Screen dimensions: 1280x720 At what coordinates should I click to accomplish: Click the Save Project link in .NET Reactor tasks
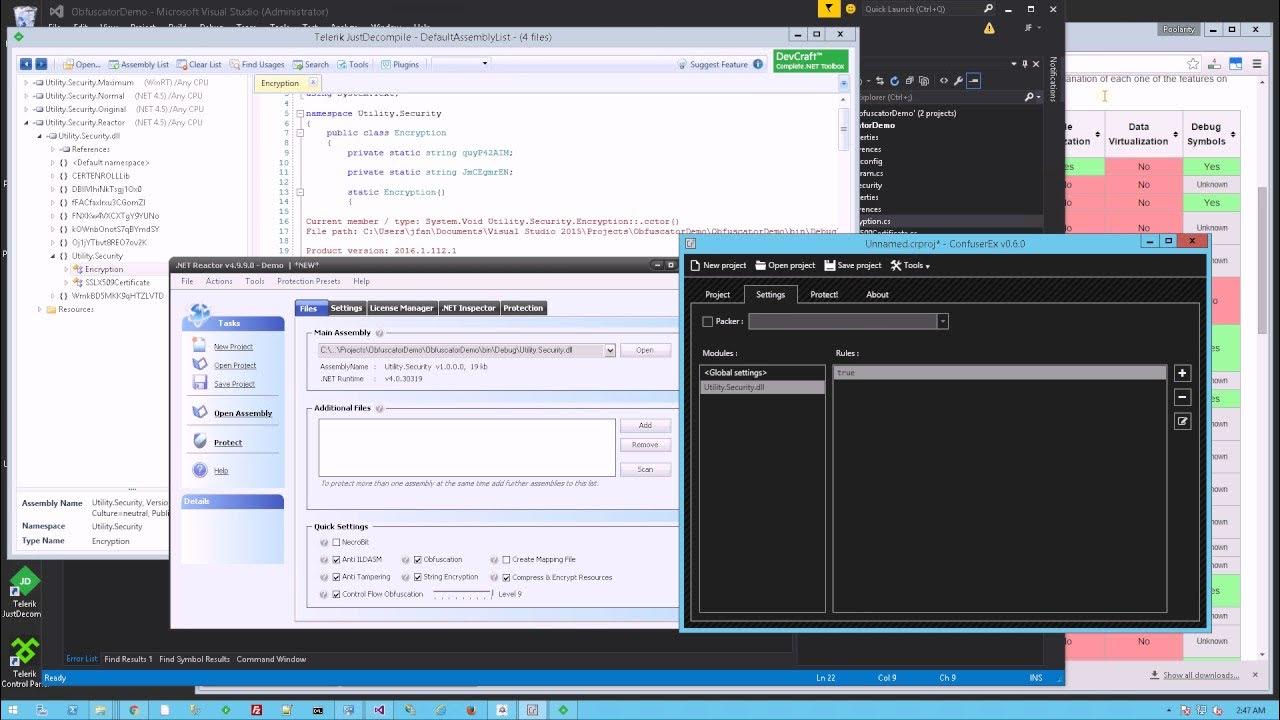point(234,384)
